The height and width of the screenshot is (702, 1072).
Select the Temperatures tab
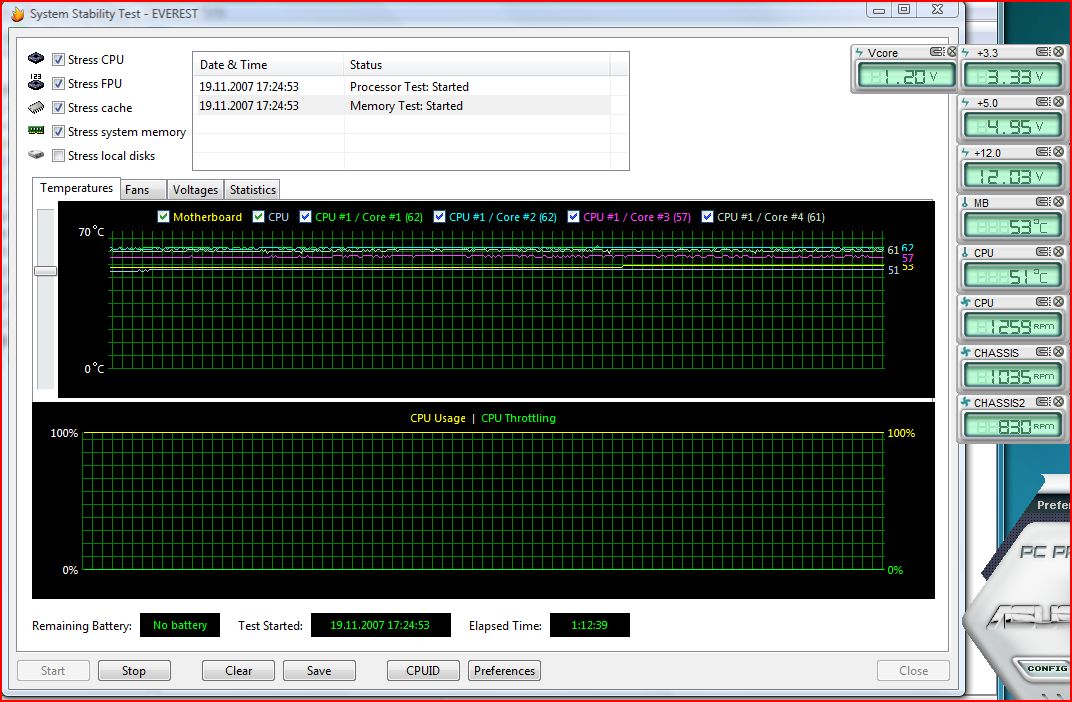(76, 188)
